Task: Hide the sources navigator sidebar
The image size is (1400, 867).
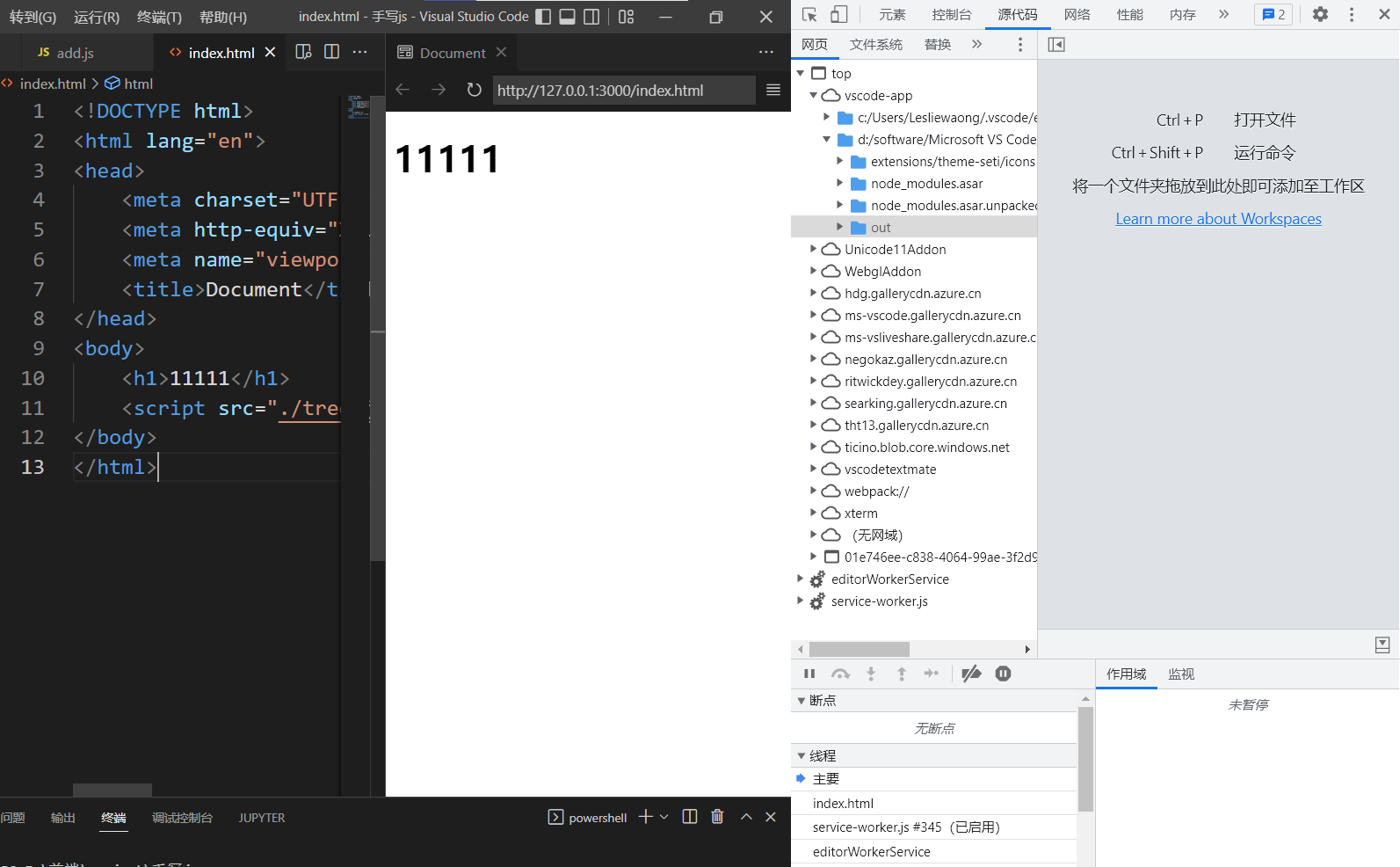Action: pyautogui.click(x=1056, y=45)
